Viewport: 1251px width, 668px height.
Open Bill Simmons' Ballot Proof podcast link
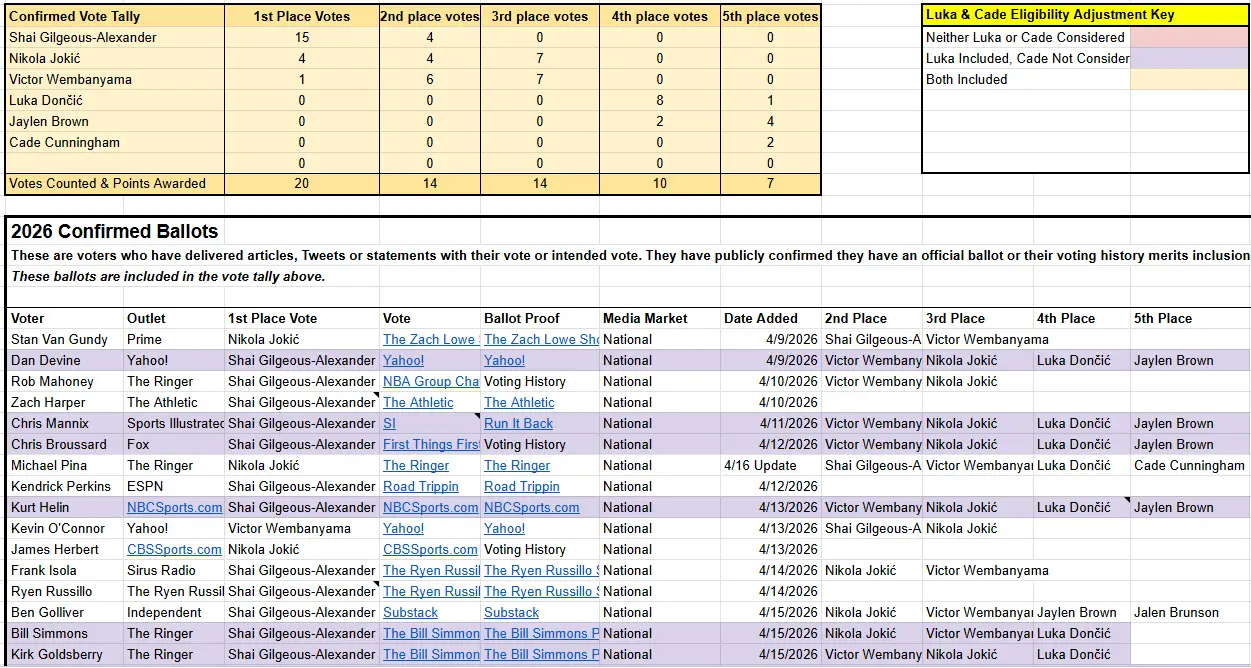tap(541, 633)
